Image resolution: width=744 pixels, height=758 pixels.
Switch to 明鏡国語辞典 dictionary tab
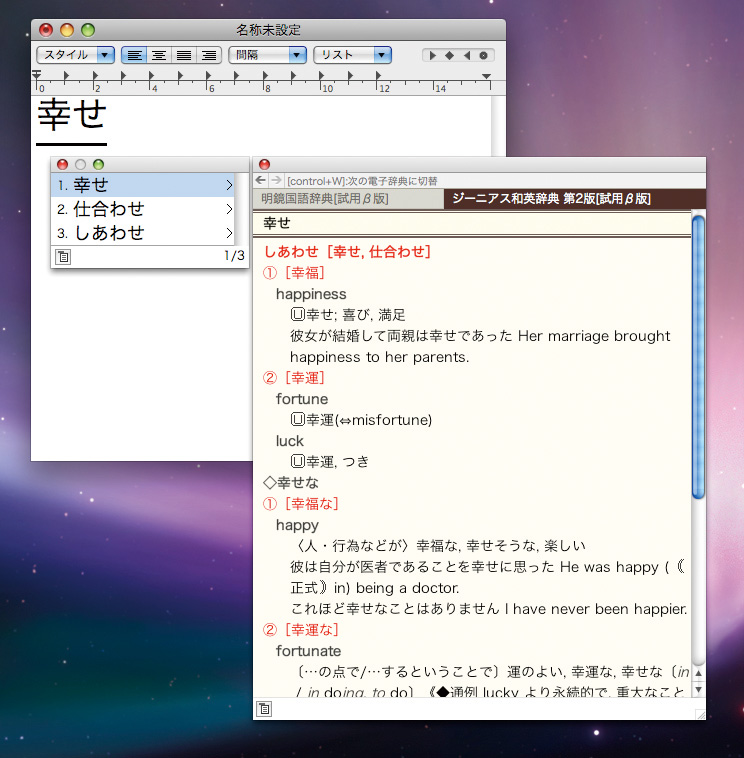pos(324,199)
